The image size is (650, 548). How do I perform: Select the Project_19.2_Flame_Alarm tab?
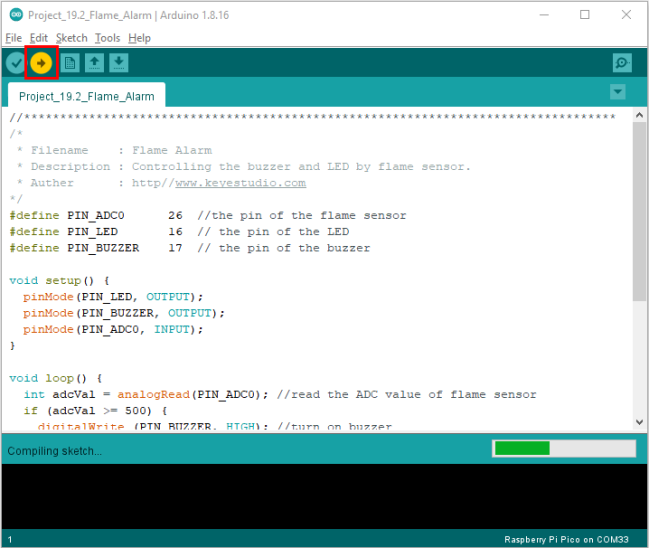tap(87, 96)
